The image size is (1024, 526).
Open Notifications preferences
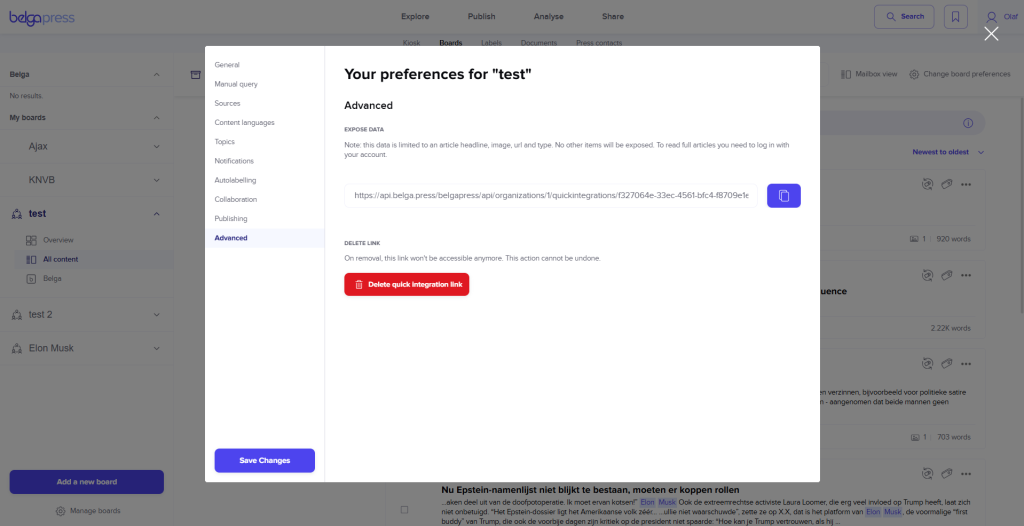pyautogui.click(x=234, y=161)
